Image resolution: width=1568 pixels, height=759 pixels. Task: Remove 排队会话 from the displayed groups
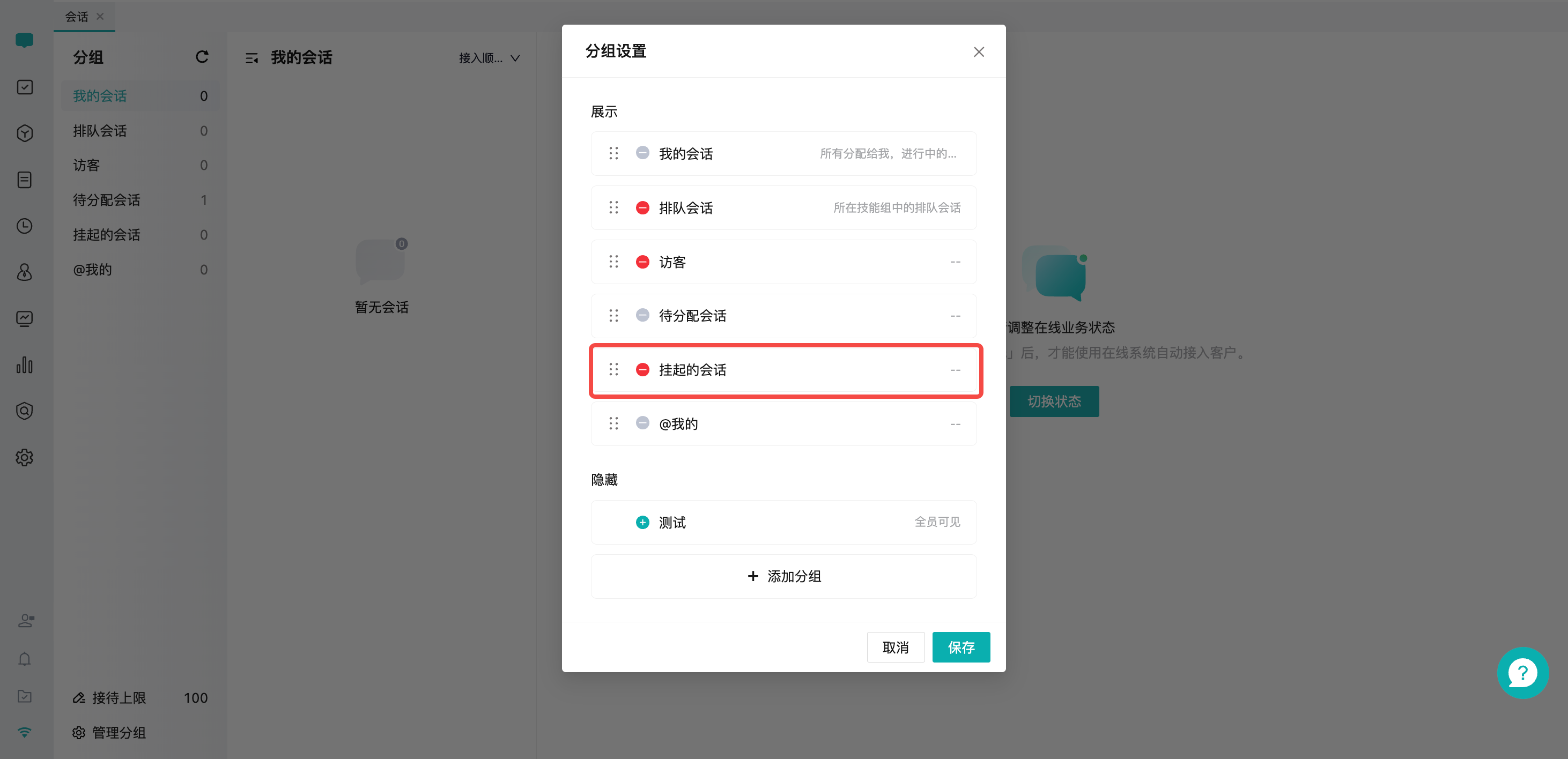(x=643, y=207)
